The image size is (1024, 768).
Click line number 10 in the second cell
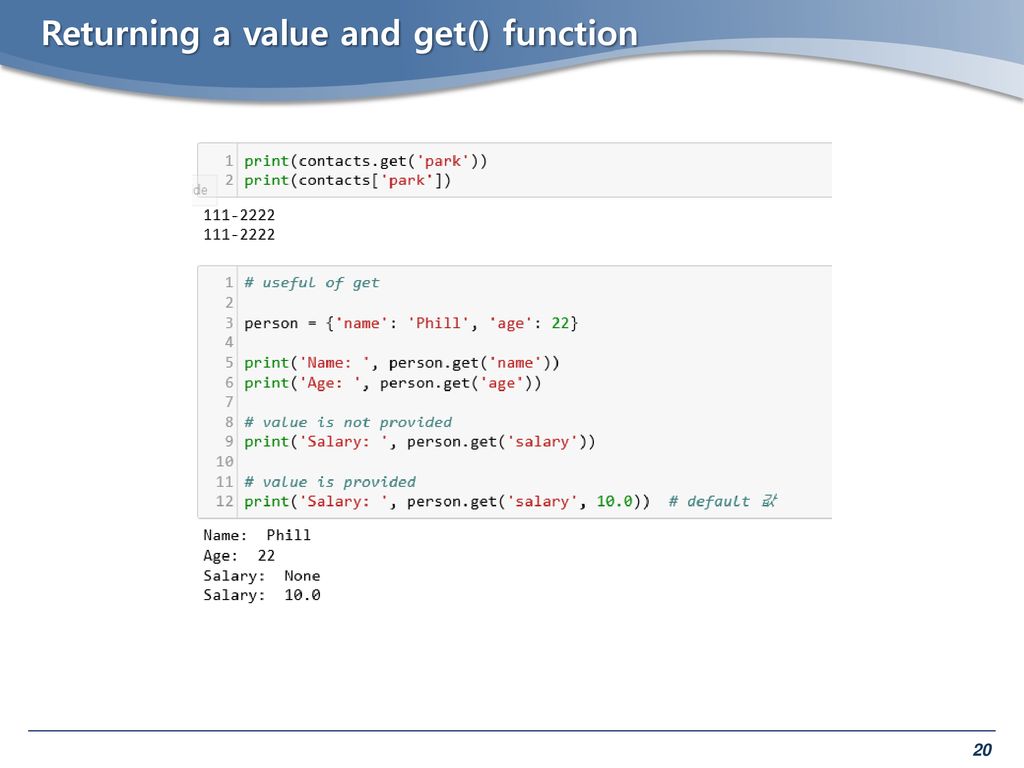(225, 462)
